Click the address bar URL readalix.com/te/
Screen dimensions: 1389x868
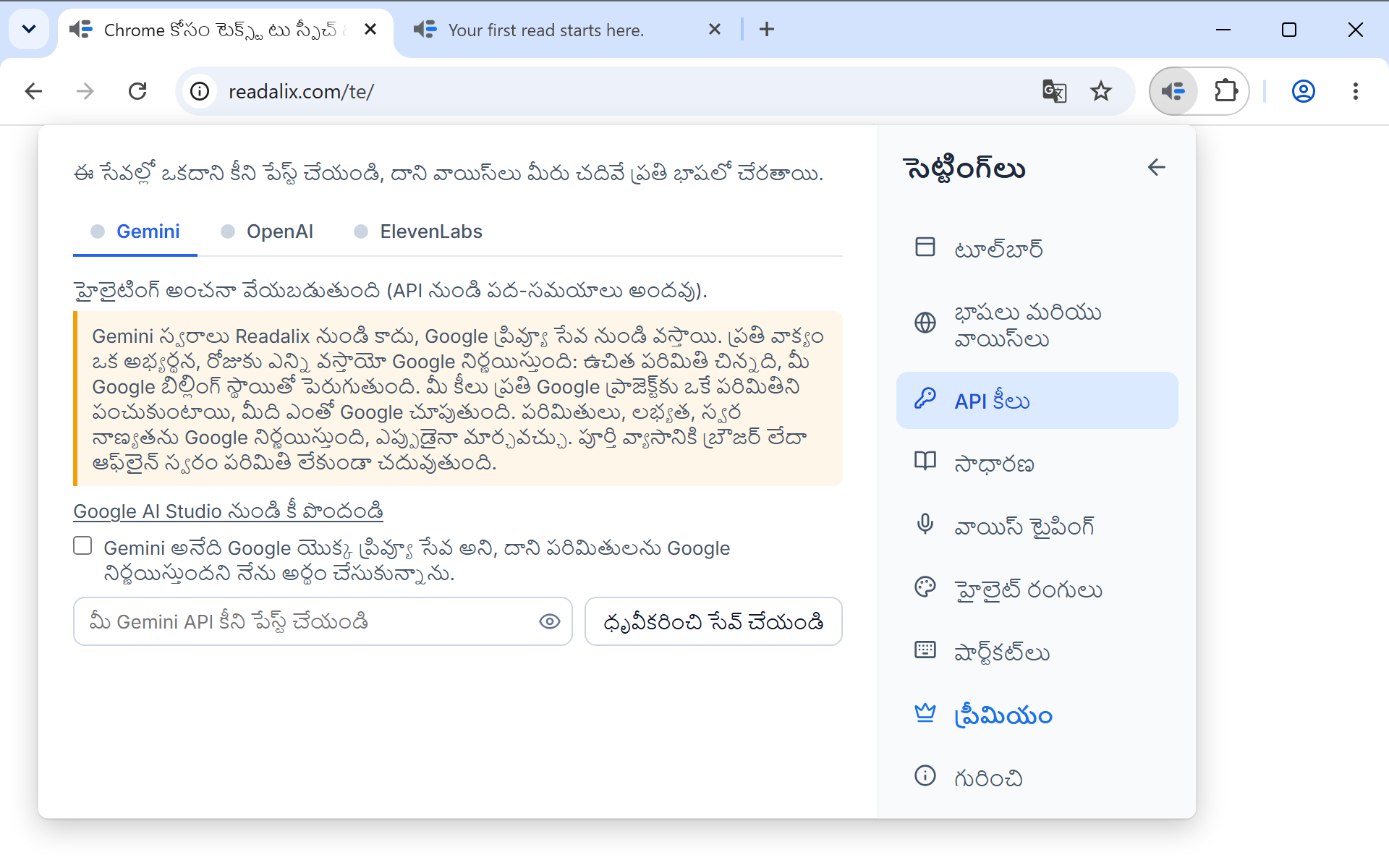[301, 92]
